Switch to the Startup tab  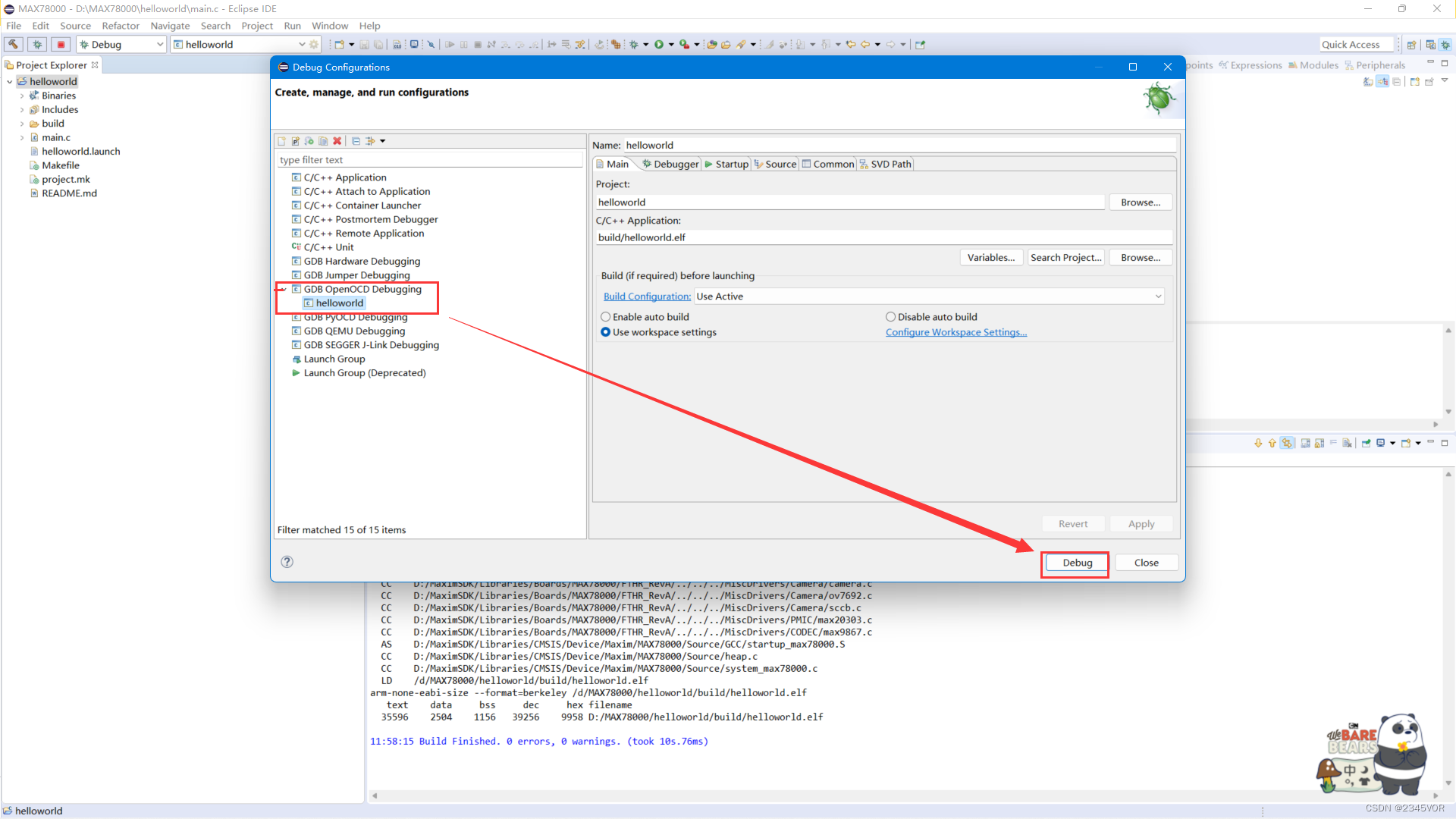pos(726,164)
